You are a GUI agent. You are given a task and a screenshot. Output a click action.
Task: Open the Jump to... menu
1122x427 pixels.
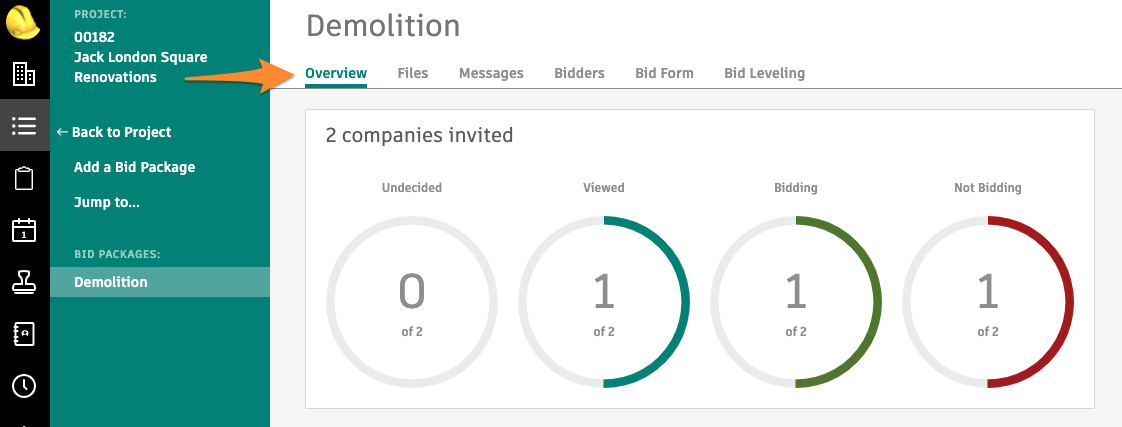click(x=106, y=202)
